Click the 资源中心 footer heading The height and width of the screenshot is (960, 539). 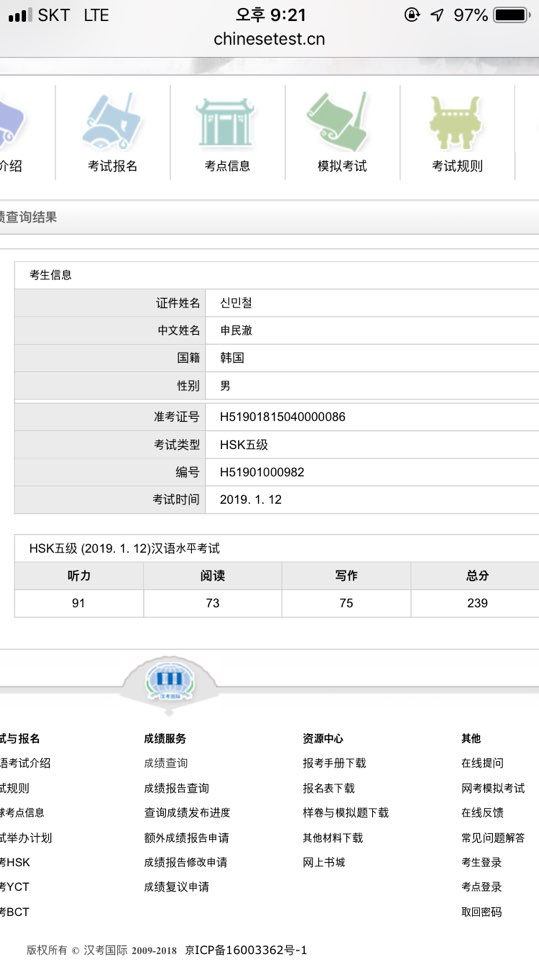(x=323, y=738)
